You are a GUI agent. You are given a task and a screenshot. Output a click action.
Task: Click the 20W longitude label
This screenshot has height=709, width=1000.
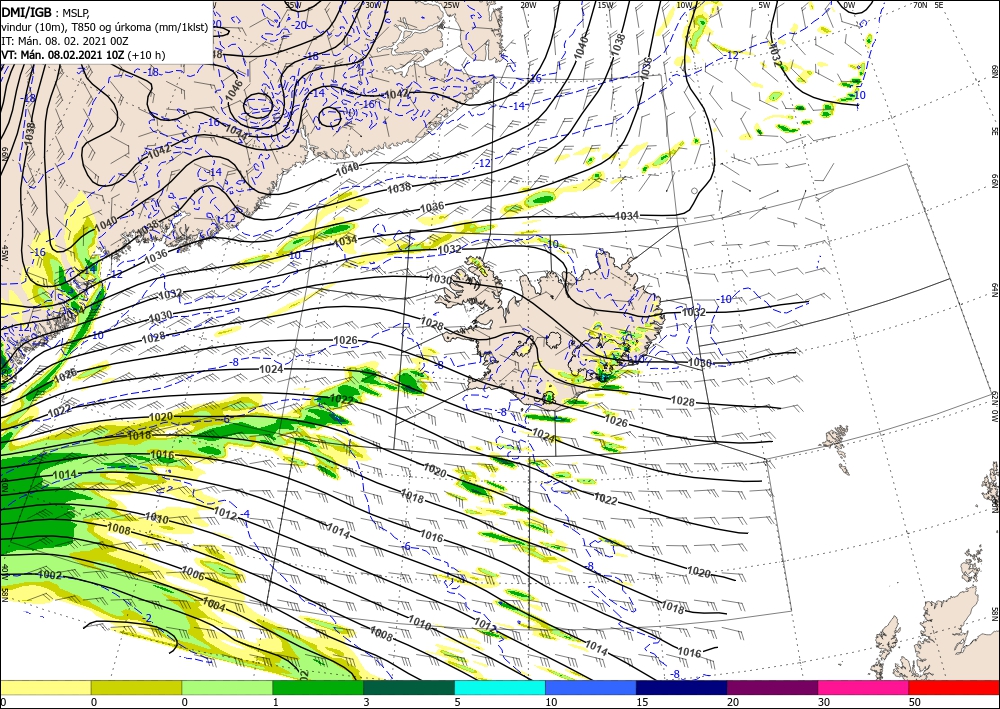pyautogui.click(x=529, y=5)
